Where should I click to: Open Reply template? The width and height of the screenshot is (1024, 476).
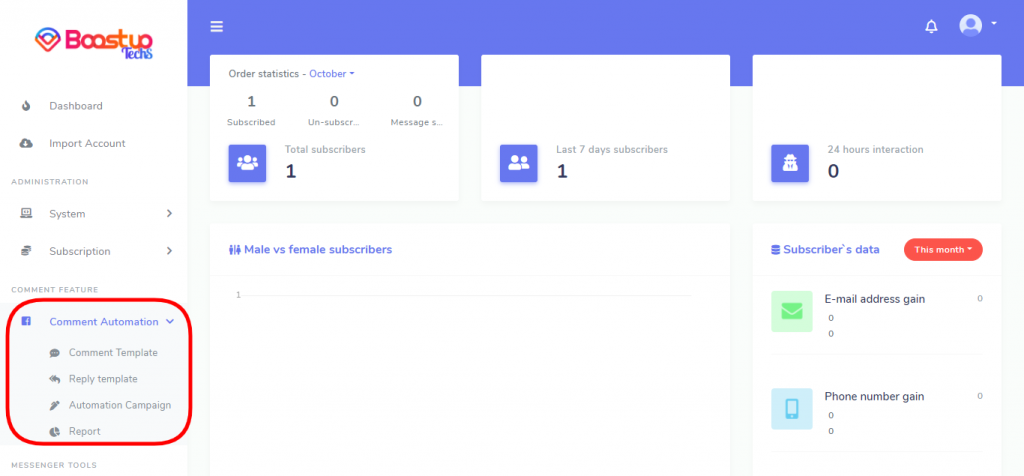click(103, 379)
